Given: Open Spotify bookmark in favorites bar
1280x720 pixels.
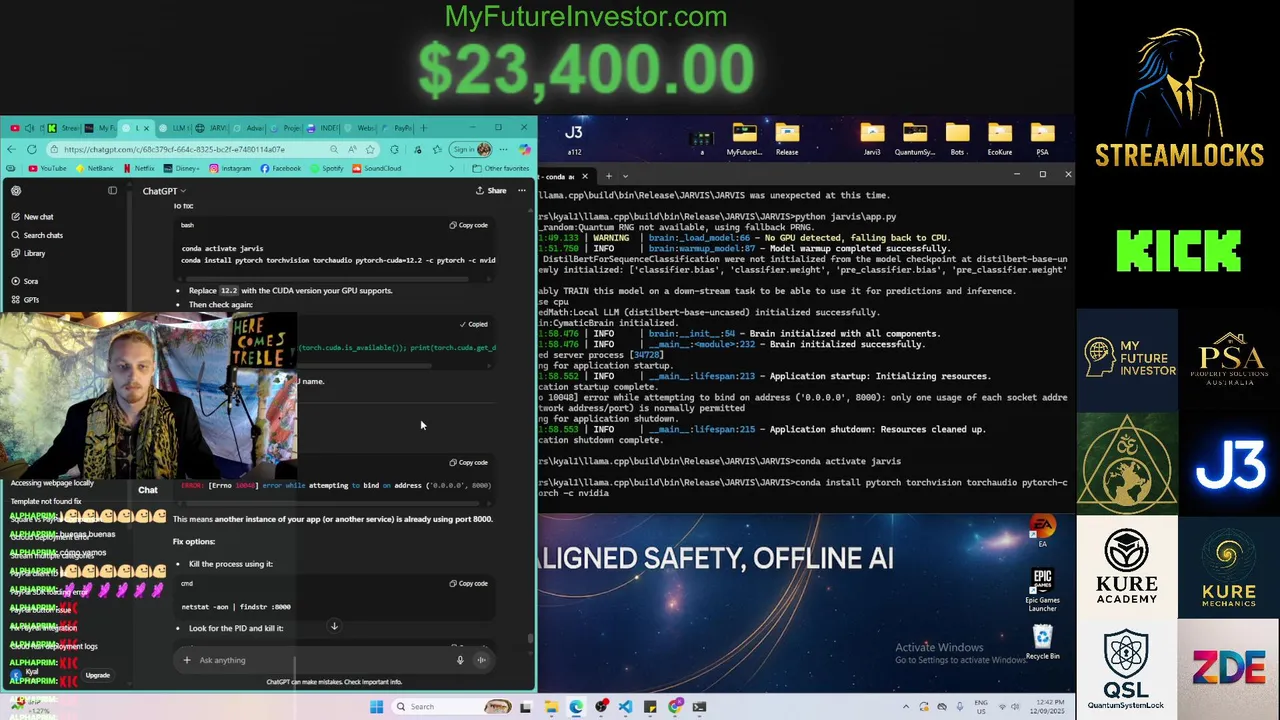Looking at the screenshot, I should click(327, 168).
